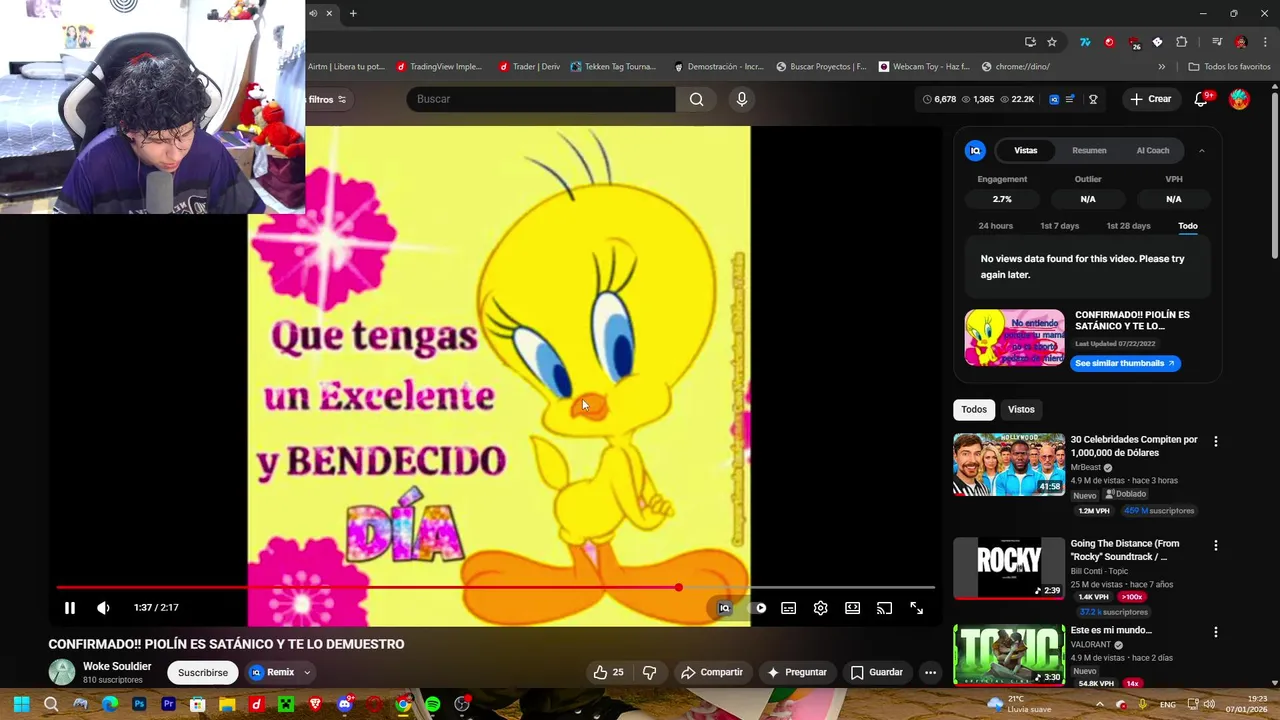This screenshot has width=1280, height=720.
Task: Switch to the AI Coach tab
Action: pos(1152,150)
